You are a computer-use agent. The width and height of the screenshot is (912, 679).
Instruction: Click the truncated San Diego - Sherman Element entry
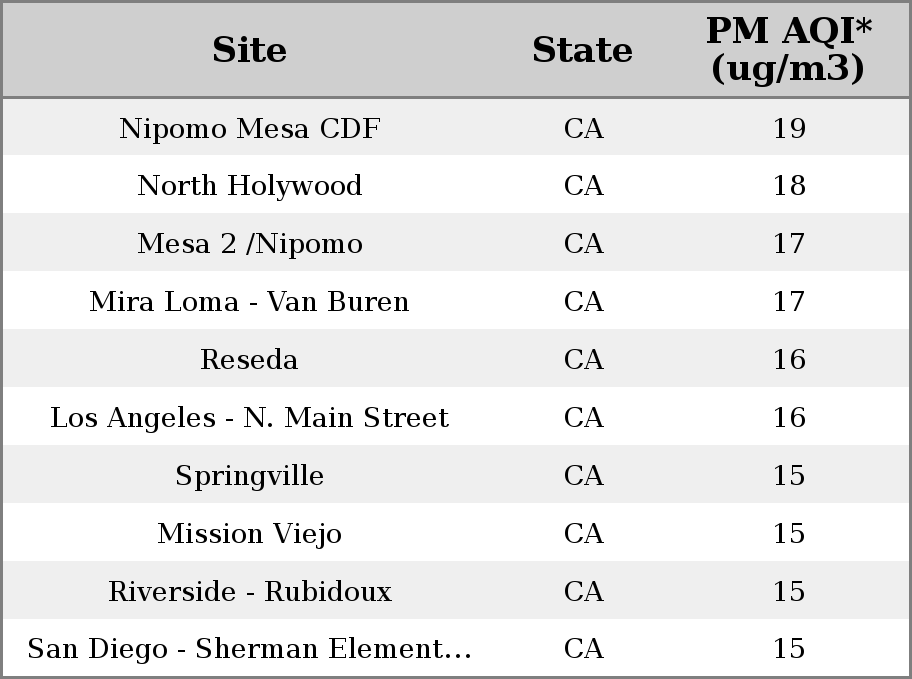click(x=250, y=649)
